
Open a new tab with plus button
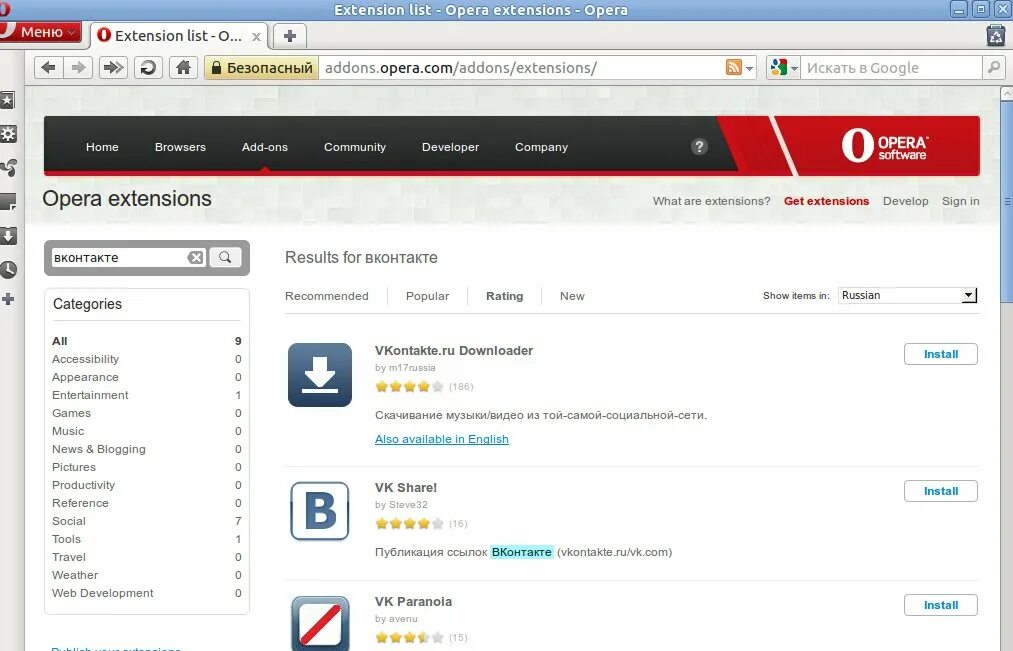click(x=289, y=36)
